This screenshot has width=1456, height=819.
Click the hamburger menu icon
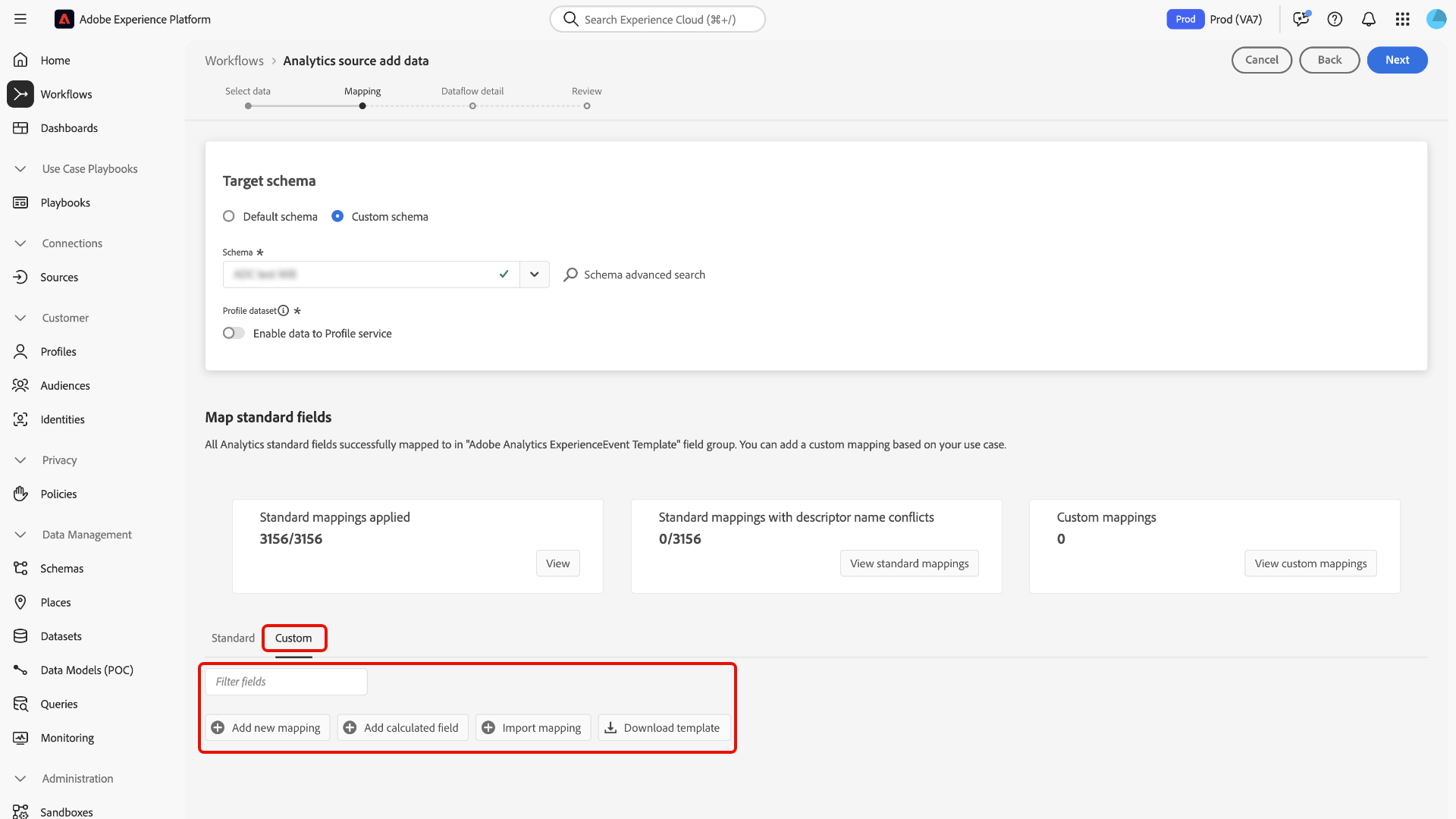(x=20, y=20)
